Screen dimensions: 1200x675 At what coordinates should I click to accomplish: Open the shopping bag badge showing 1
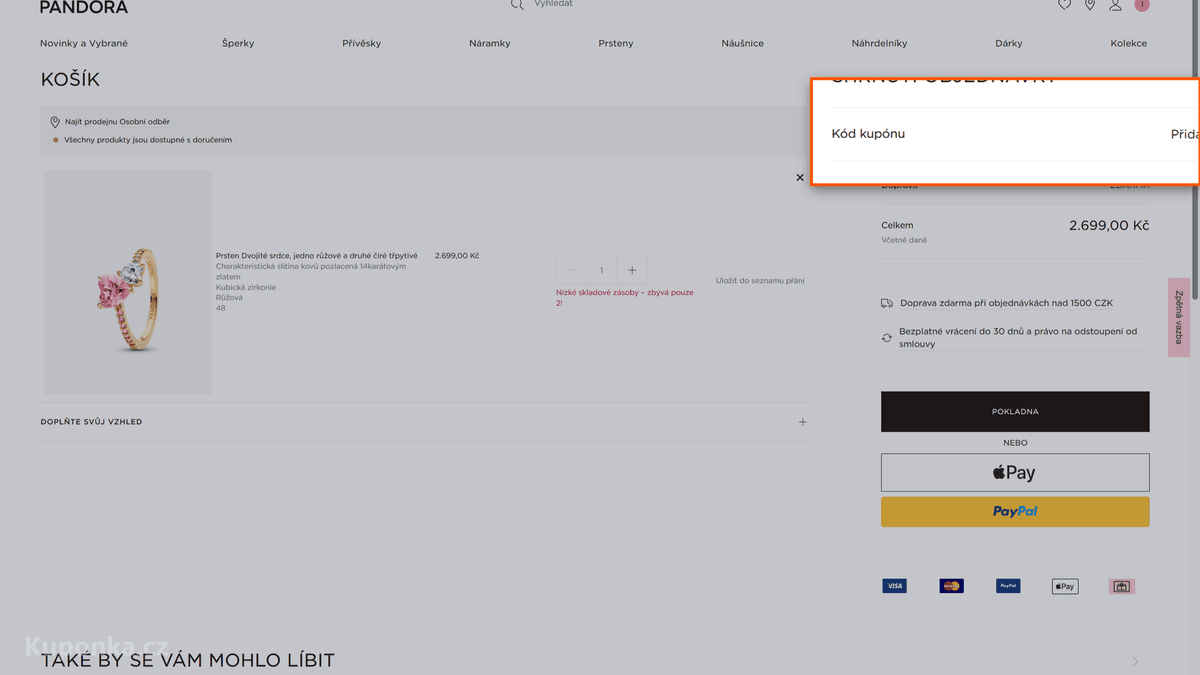coord(1142,5)
